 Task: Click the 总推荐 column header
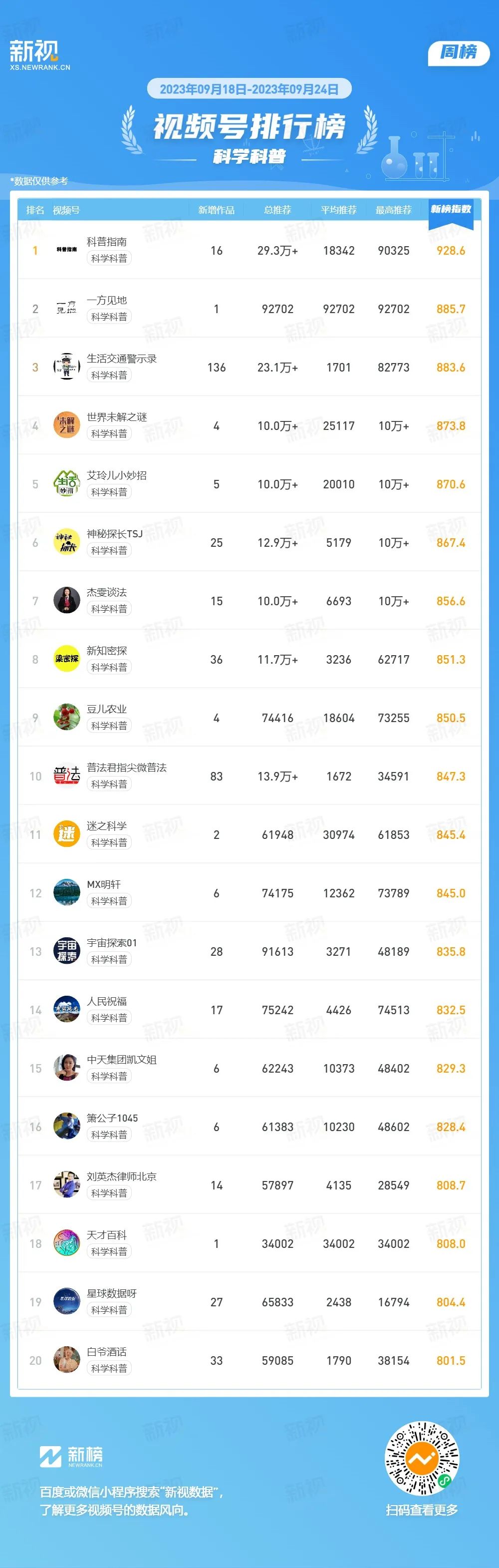277,210
